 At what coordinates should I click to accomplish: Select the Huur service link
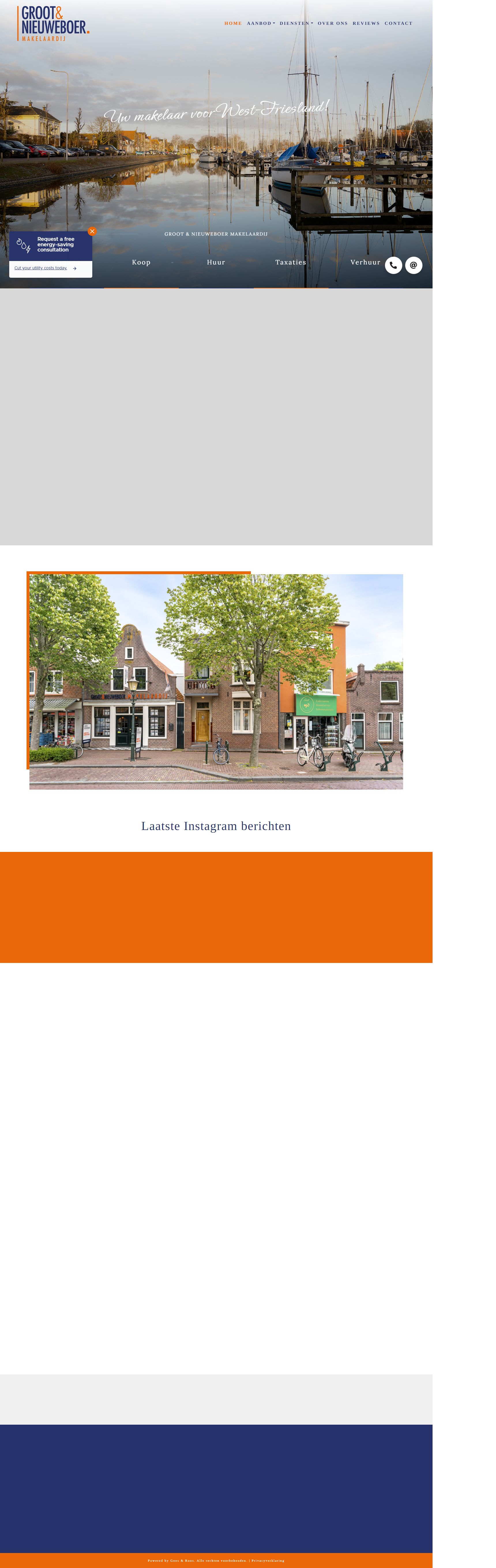coord(216,262)
